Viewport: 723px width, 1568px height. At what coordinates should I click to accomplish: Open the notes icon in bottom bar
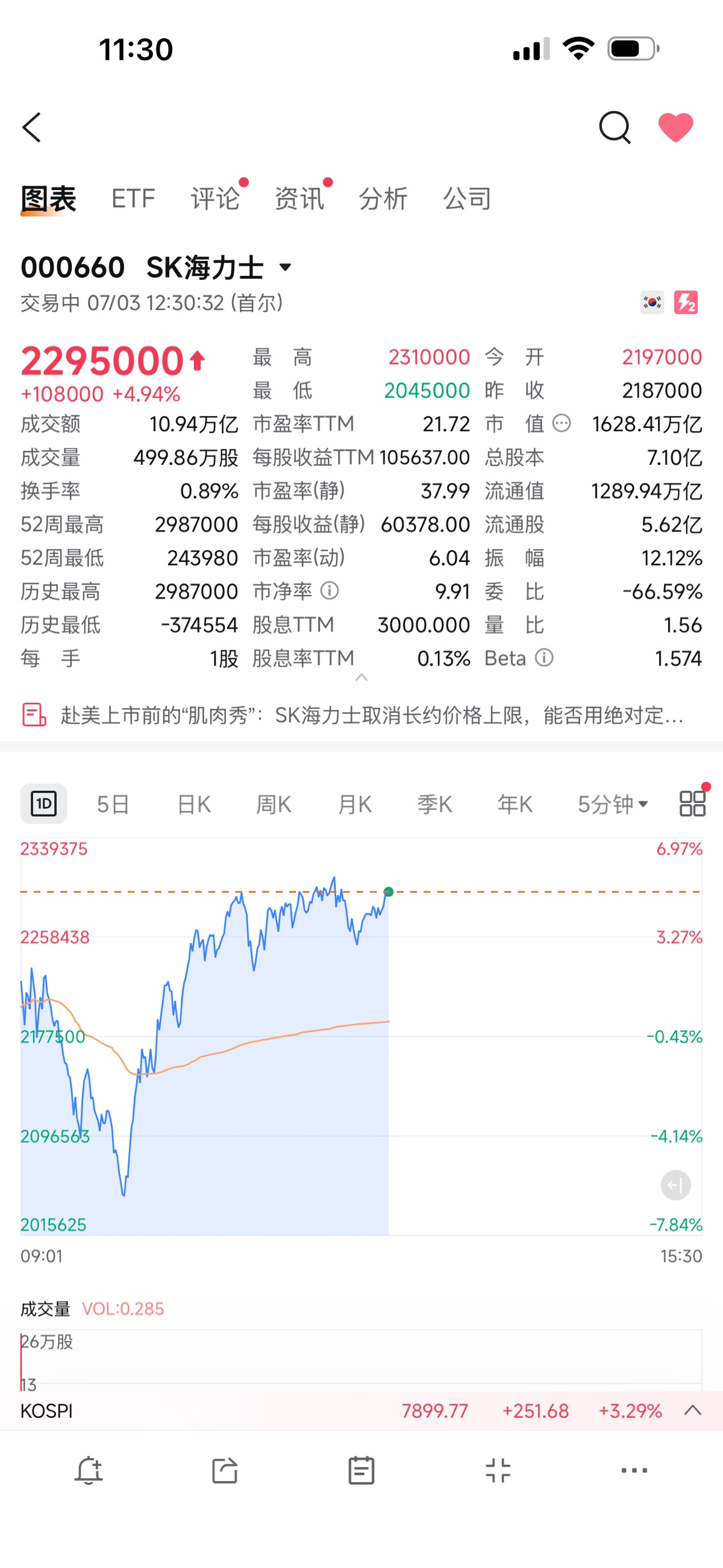(x=361, y=1470)
